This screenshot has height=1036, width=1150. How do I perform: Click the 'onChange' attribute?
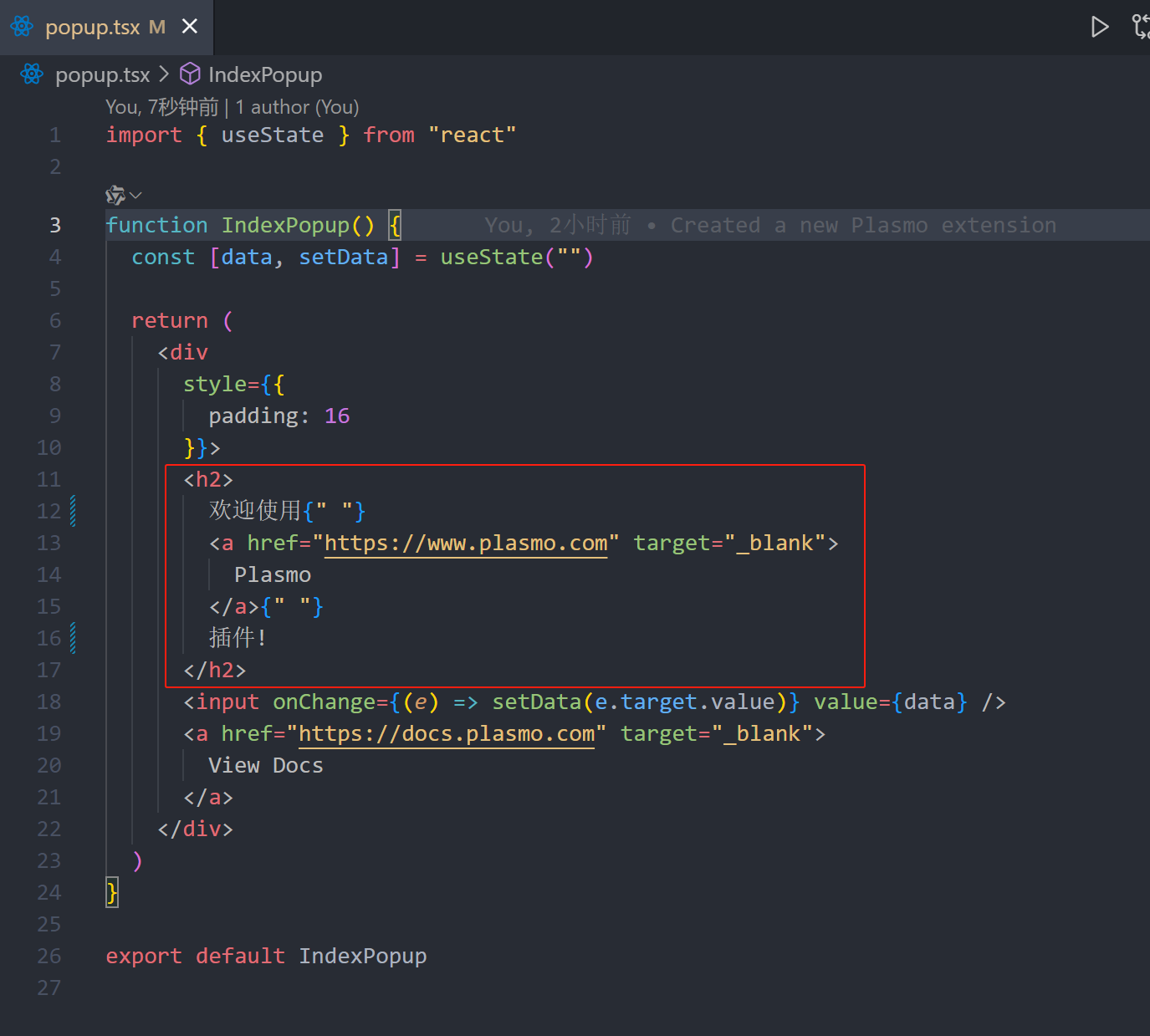[x=324, y=702]
